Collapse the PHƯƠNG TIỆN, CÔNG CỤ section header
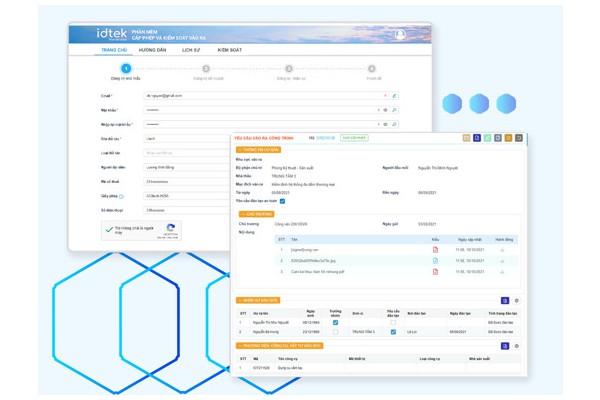600x400 pixels. pyautogui.click(x=280, y=346)
